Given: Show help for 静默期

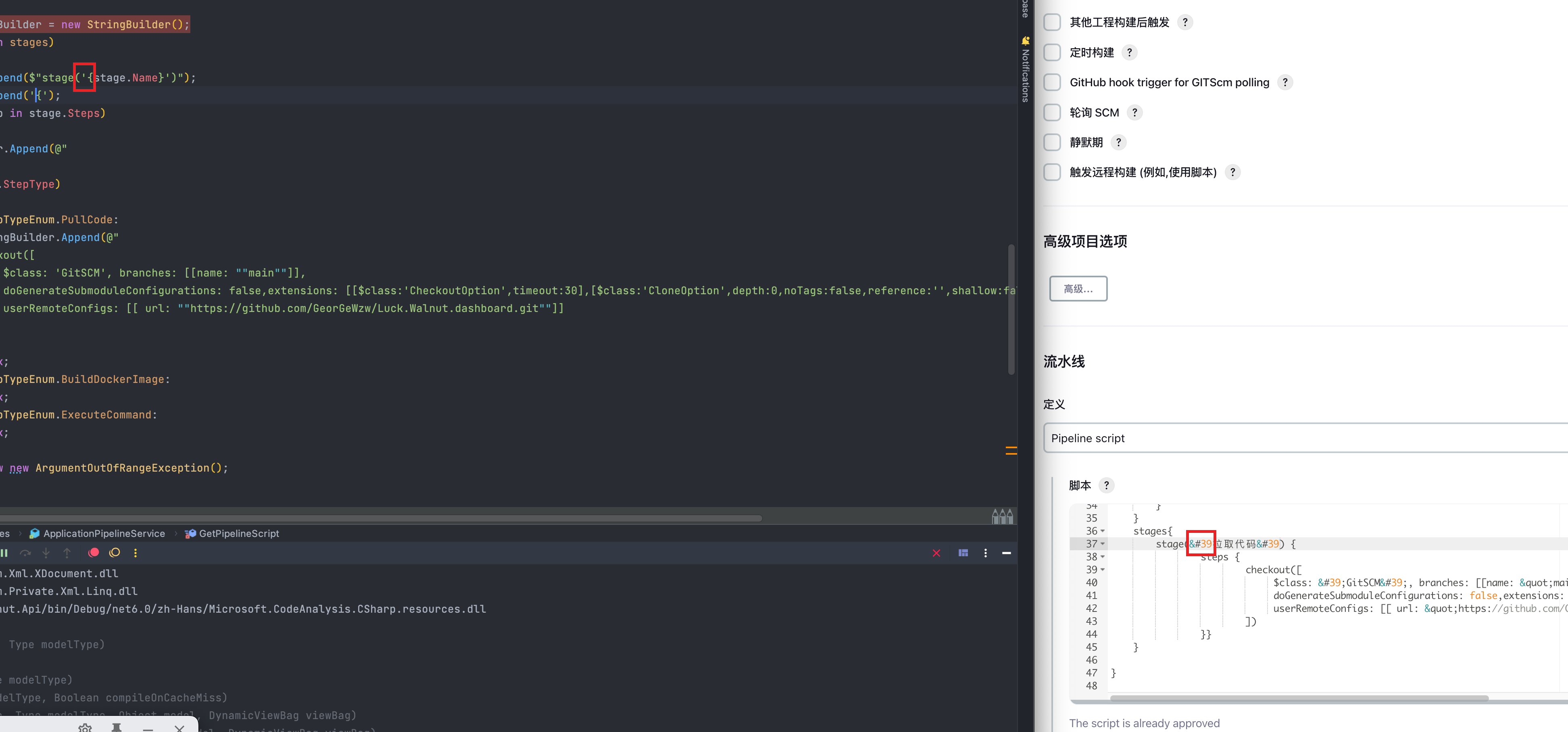Looking at the screenshot, I should coord(1118,142).
